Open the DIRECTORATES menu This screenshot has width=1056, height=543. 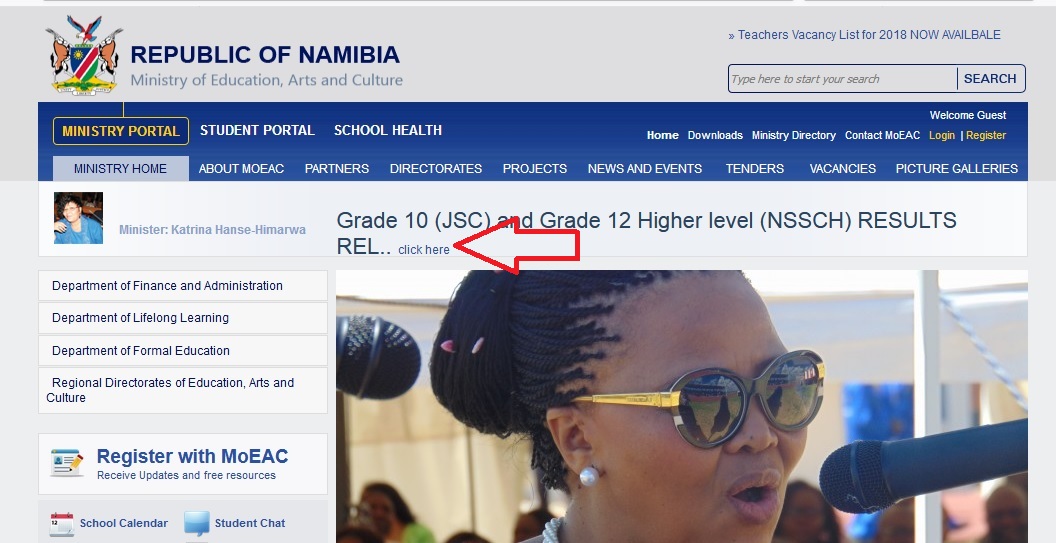tap(436, 168)
